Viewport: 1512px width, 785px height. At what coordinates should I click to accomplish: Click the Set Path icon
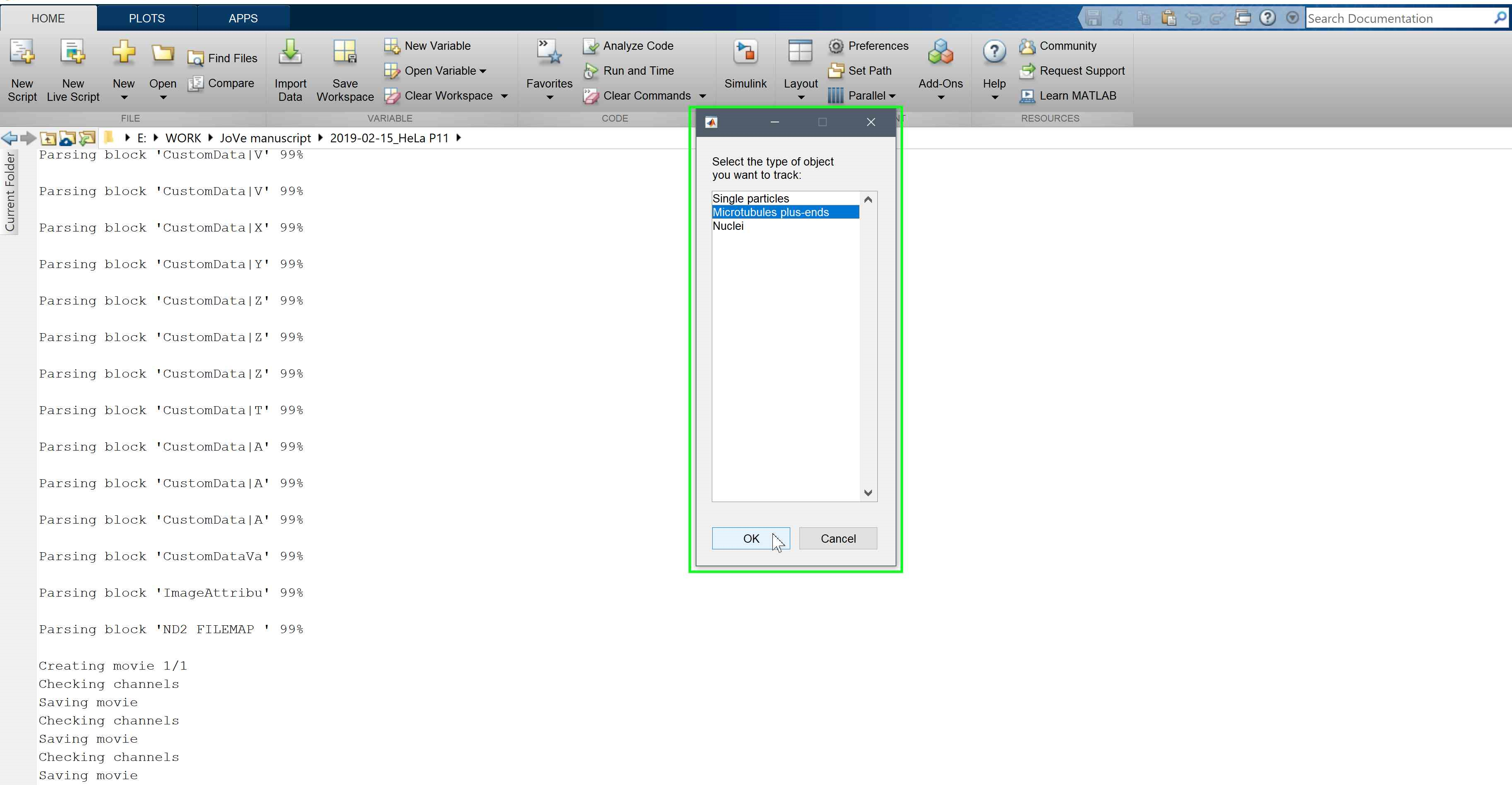click(836, 71)
